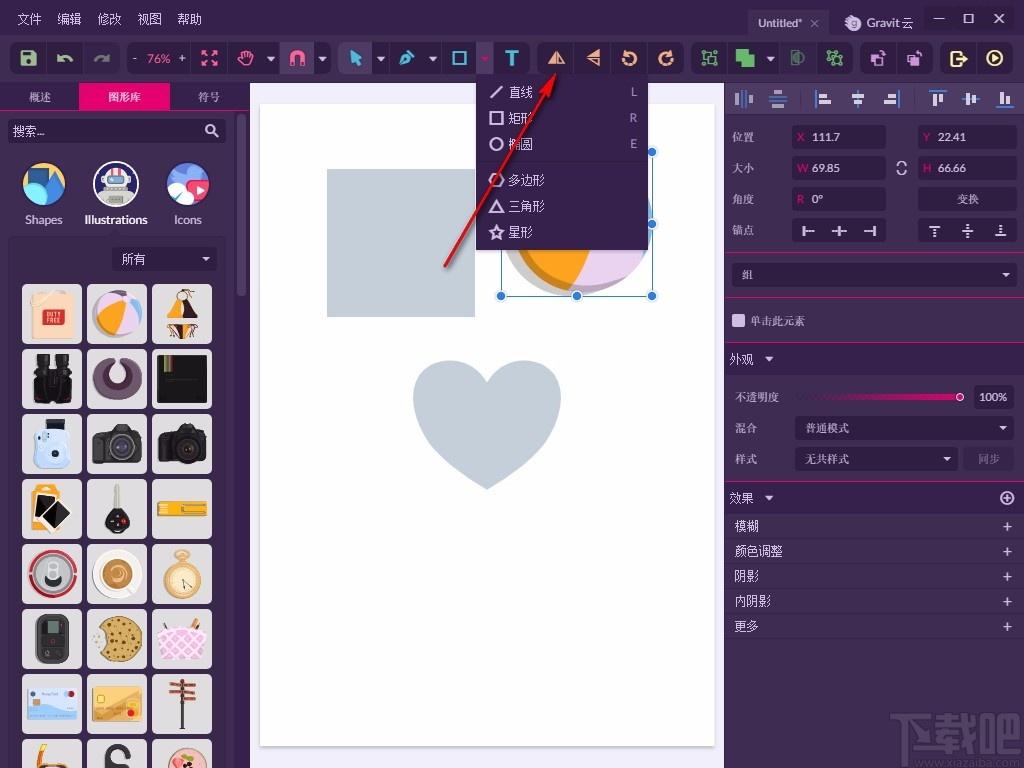Click the 变换 transform button

click(x=967, y=199)
